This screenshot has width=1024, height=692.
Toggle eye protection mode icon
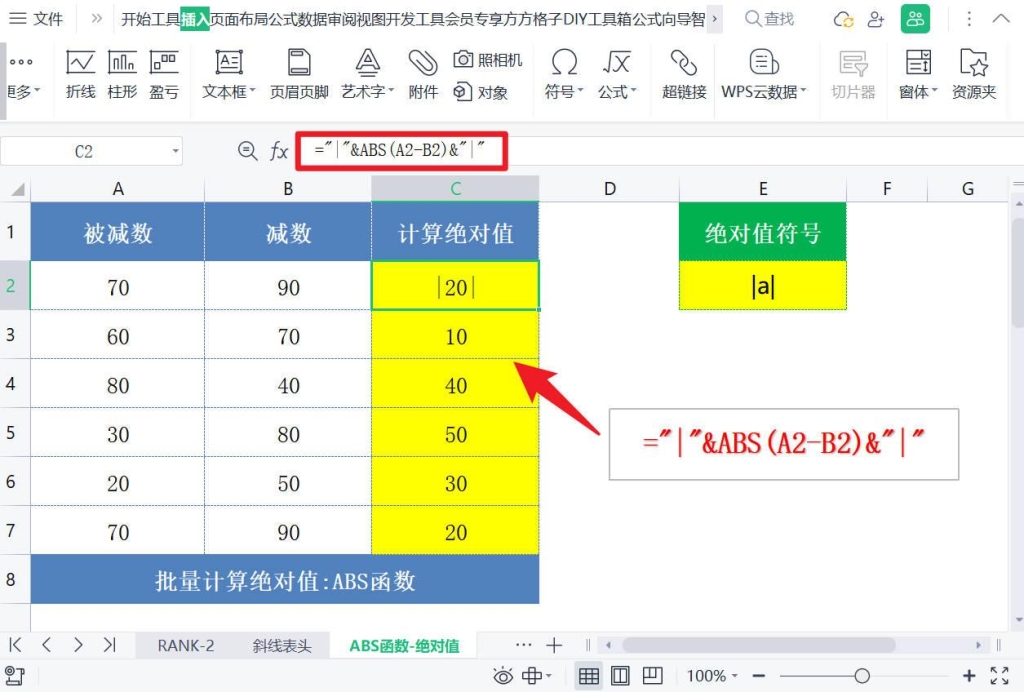[503, 676]
